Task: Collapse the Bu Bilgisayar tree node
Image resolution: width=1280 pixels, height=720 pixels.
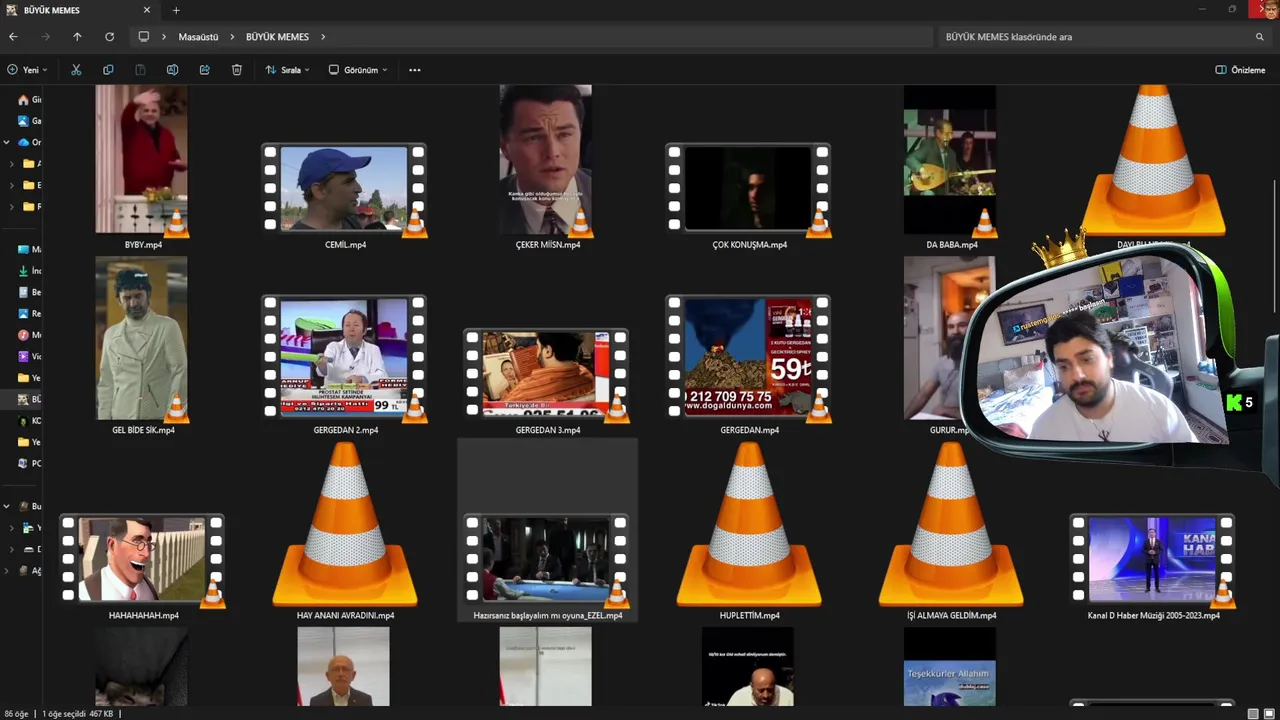Action: [x=7, y=506]
